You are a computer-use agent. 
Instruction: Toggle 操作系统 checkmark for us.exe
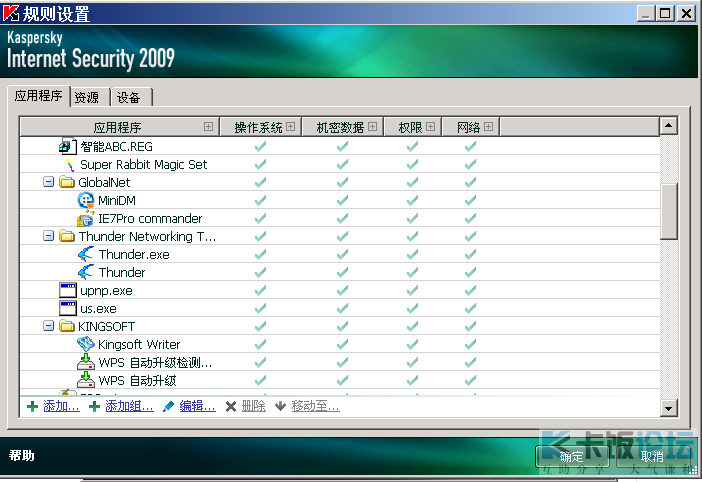click(x=260, y=308)
